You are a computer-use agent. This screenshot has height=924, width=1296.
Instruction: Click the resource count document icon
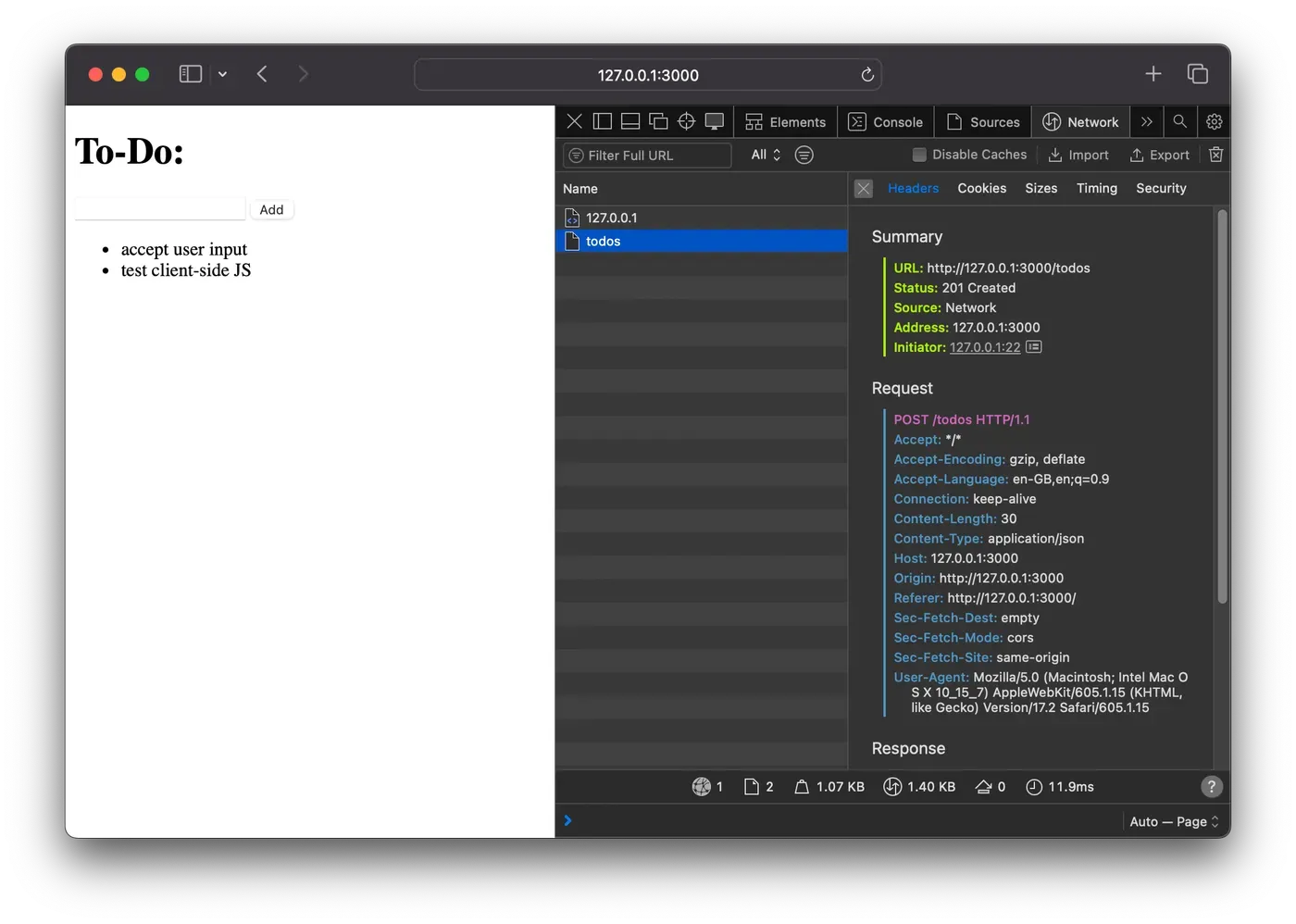[752, 787]
